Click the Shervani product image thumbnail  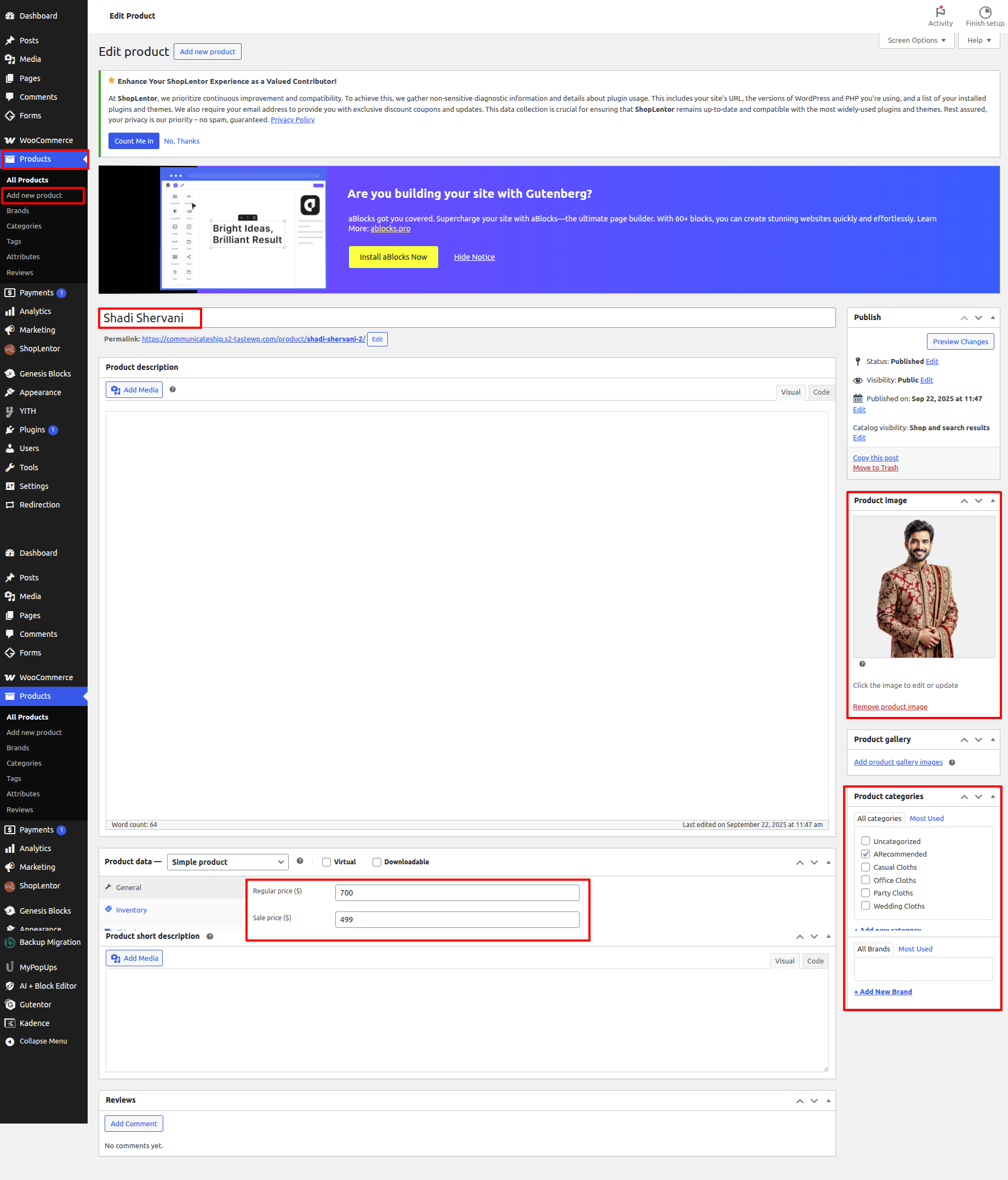923,587
